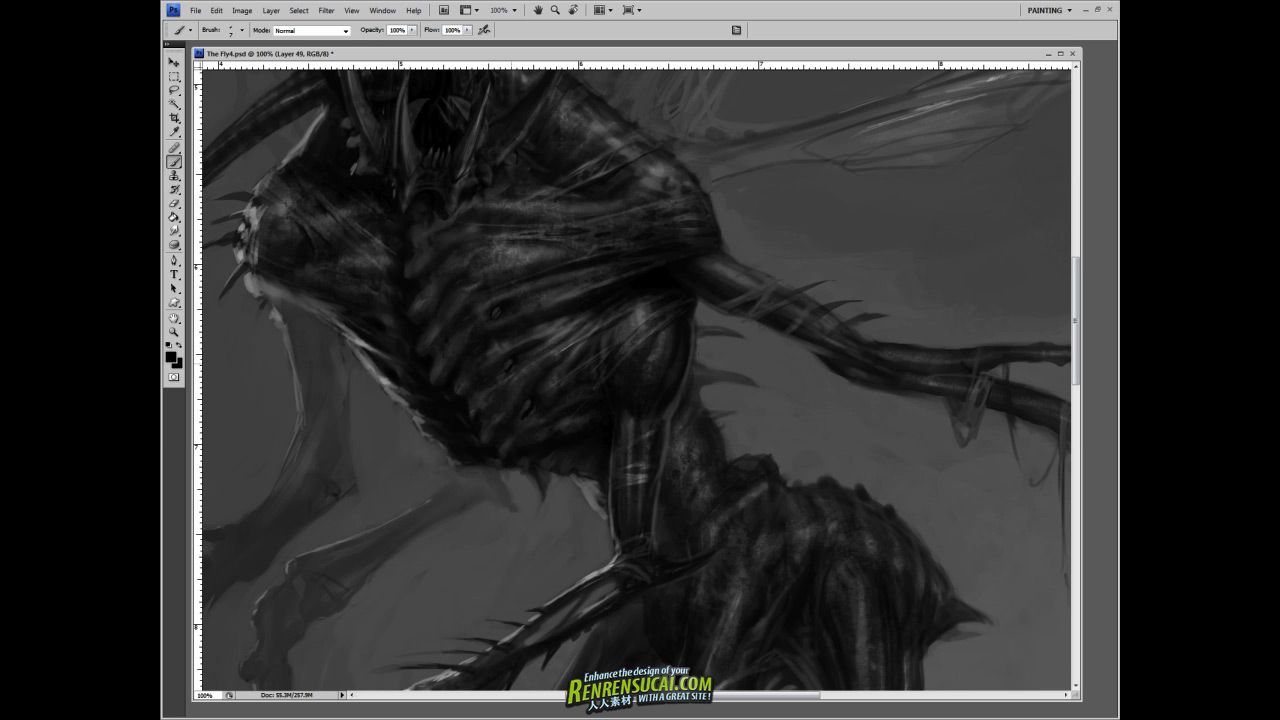
Task: Open the PAINTING workspace switcher
Action: click(1050, 10)
